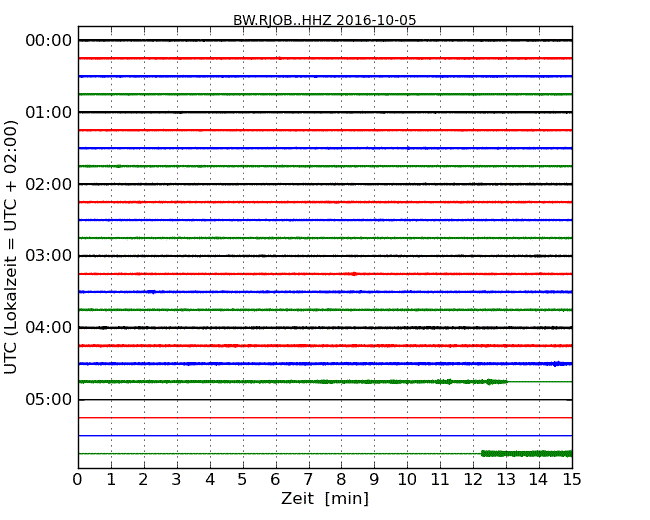Click the blue event bump at the end of the 04:30 trace

(557, 364)
